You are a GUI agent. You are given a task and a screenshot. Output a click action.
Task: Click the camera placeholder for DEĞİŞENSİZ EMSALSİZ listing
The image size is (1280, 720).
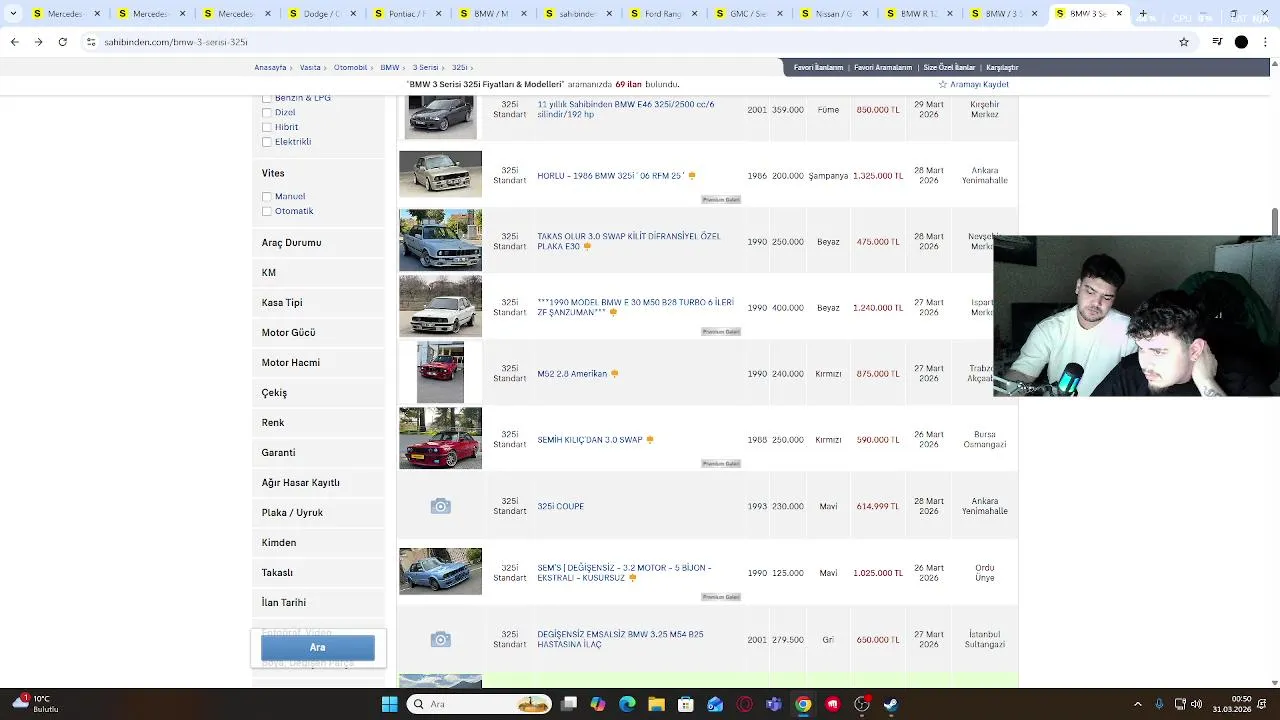(x=440, y=639)
